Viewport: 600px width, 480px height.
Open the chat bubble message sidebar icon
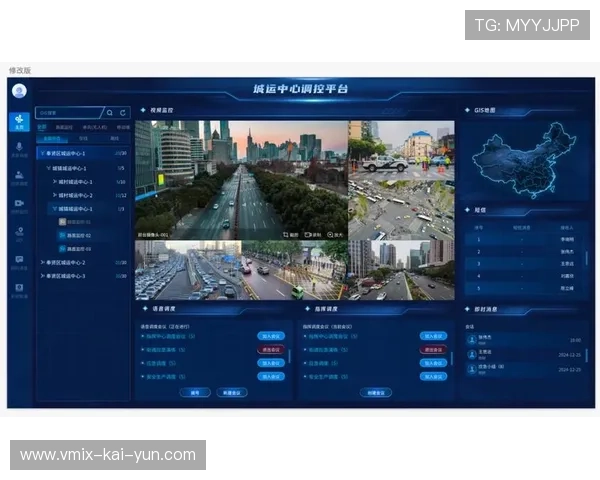click(x=19, y=262)
